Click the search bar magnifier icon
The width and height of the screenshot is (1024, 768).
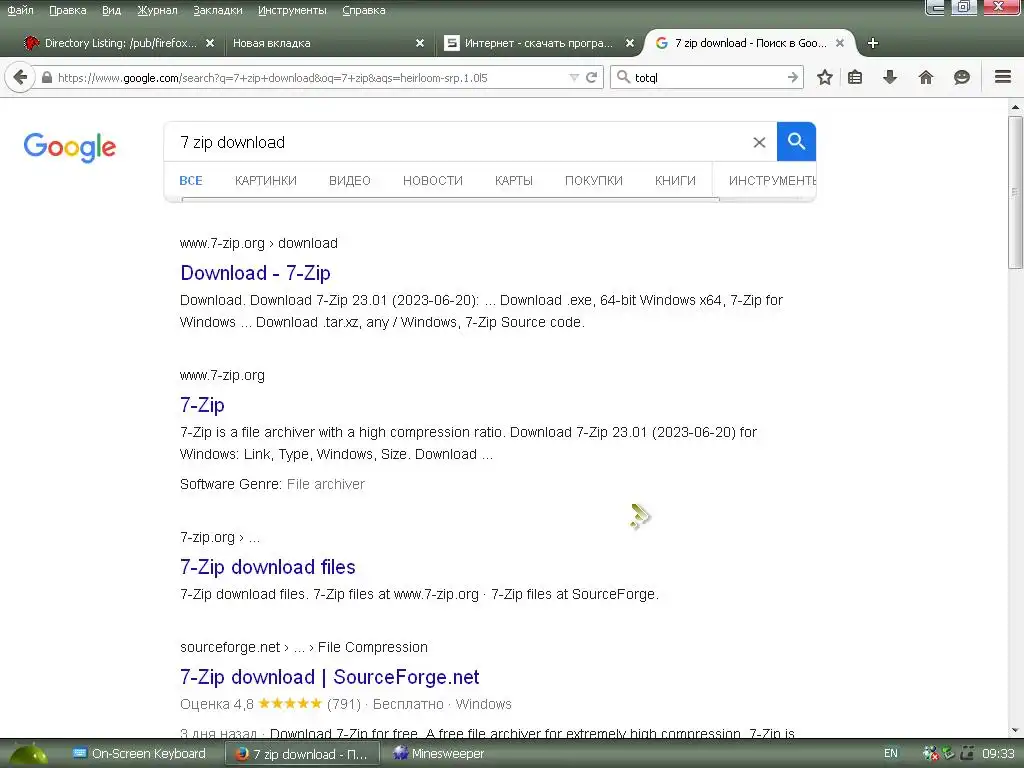click(623, 77)
